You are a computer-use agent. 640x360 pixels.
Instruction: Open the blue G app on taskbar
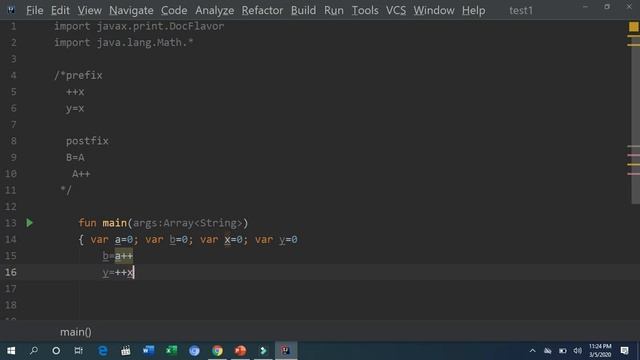[194, 351]
